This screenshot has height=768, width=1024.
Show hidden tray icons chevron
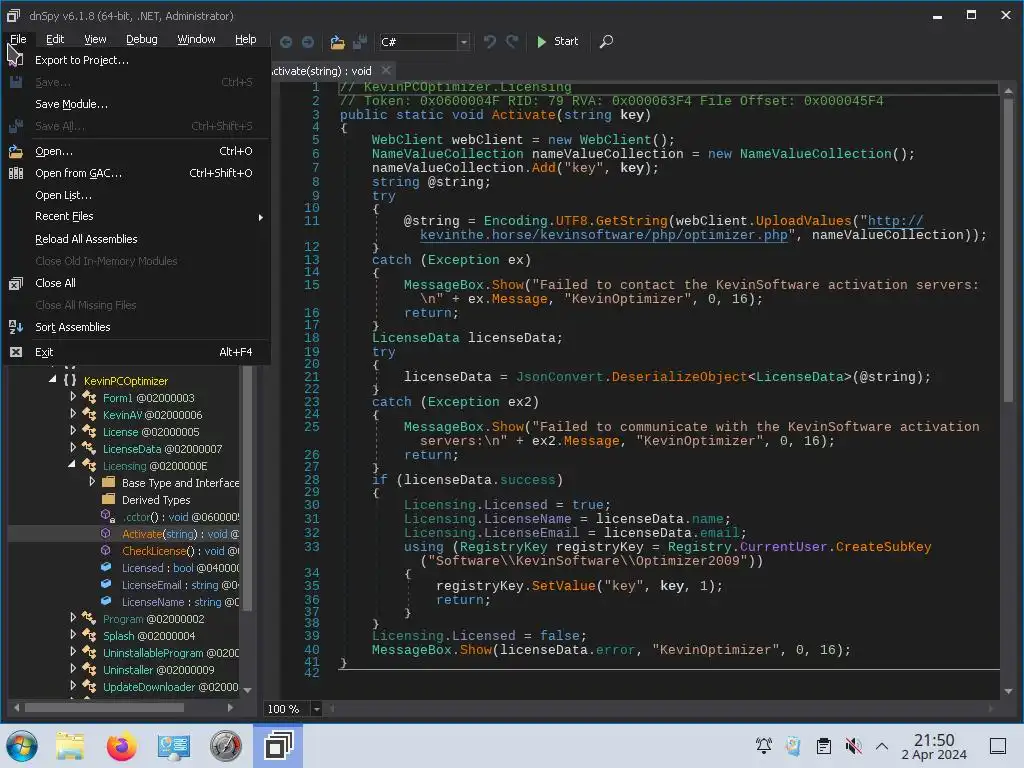882,746
